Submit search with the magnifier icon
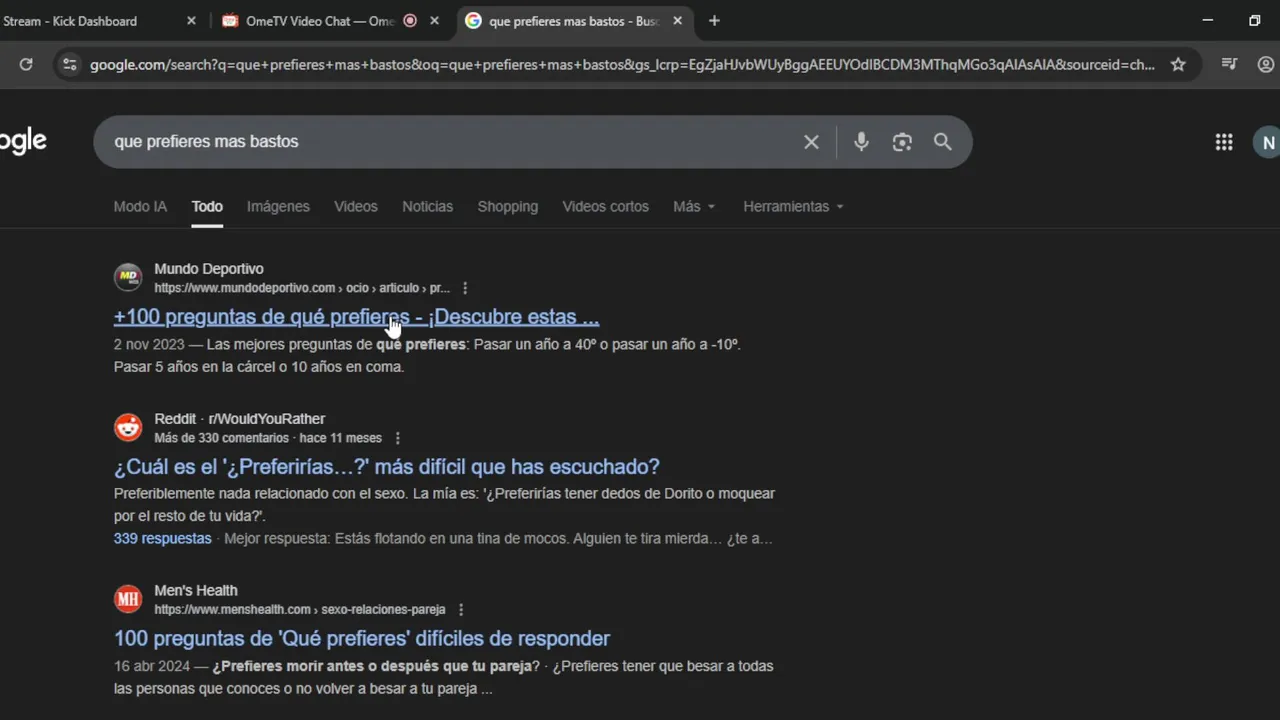 point(943,142)
